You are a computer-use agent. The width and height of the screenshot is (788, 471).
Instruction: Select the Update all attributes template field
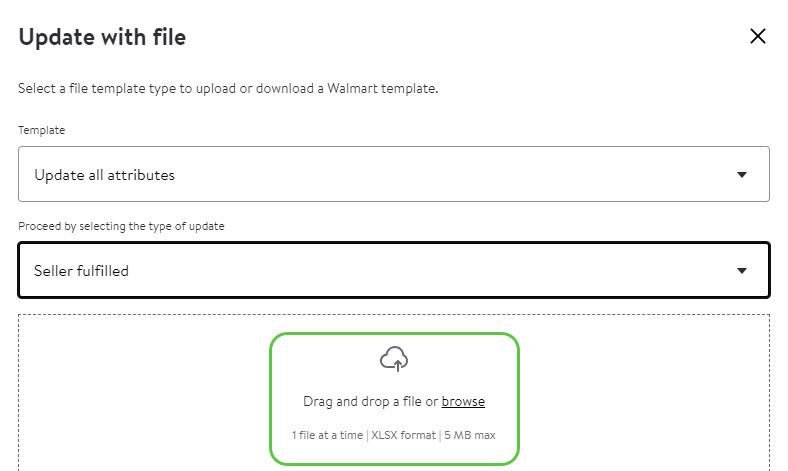tap(394, 174)
